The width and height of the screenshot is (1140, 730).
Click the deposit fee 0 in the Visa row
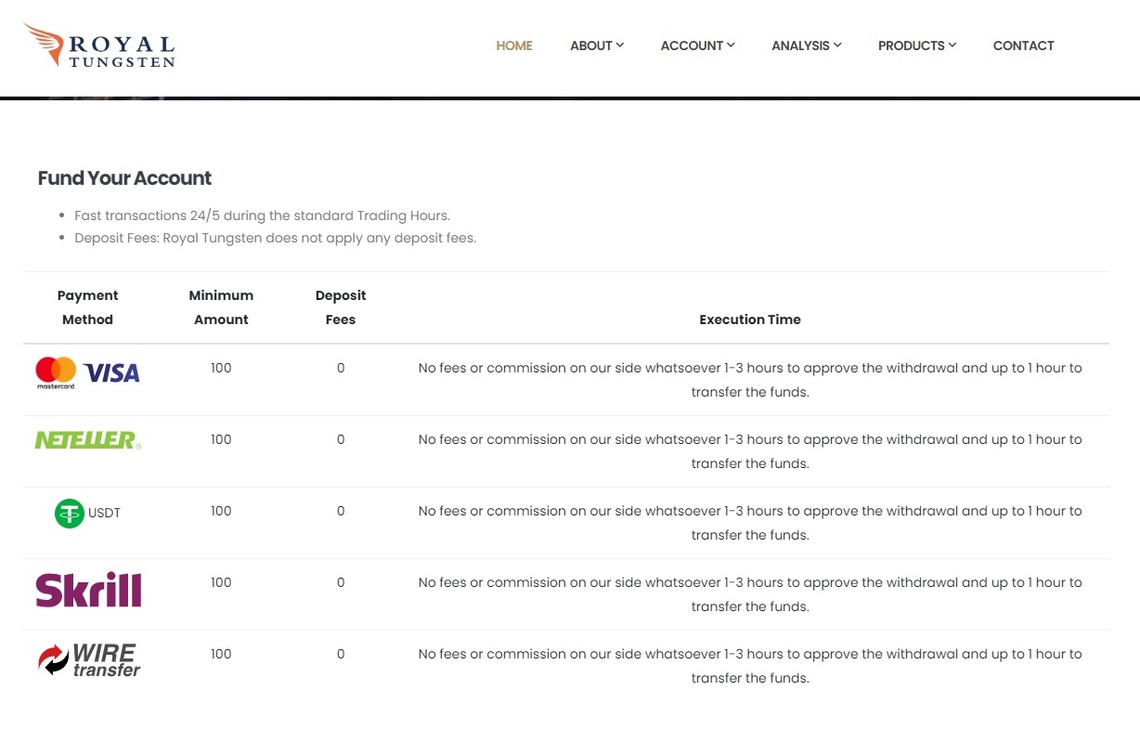pyautogui.click(x=340, y=368)
